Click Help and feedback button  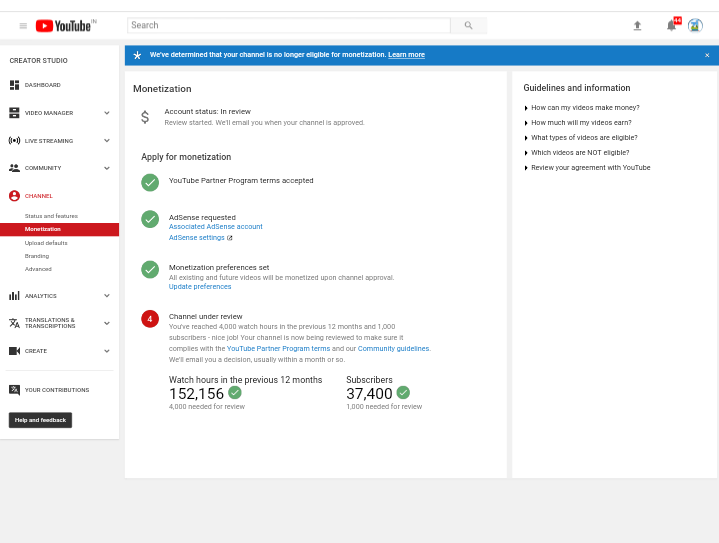40,420
